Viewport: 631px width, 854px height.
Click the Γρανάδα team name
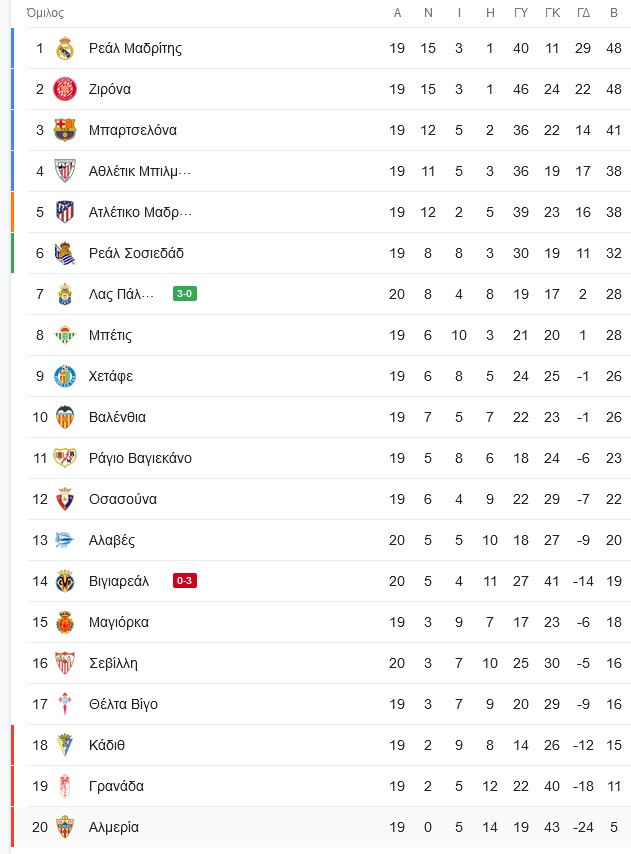tap(116, 786)
